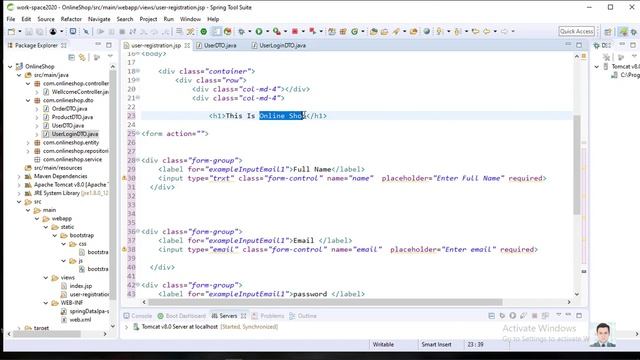Close the user-registration.jsp tab
The height and width of the screenshot is (360, 640).
[x=187, y=45]
